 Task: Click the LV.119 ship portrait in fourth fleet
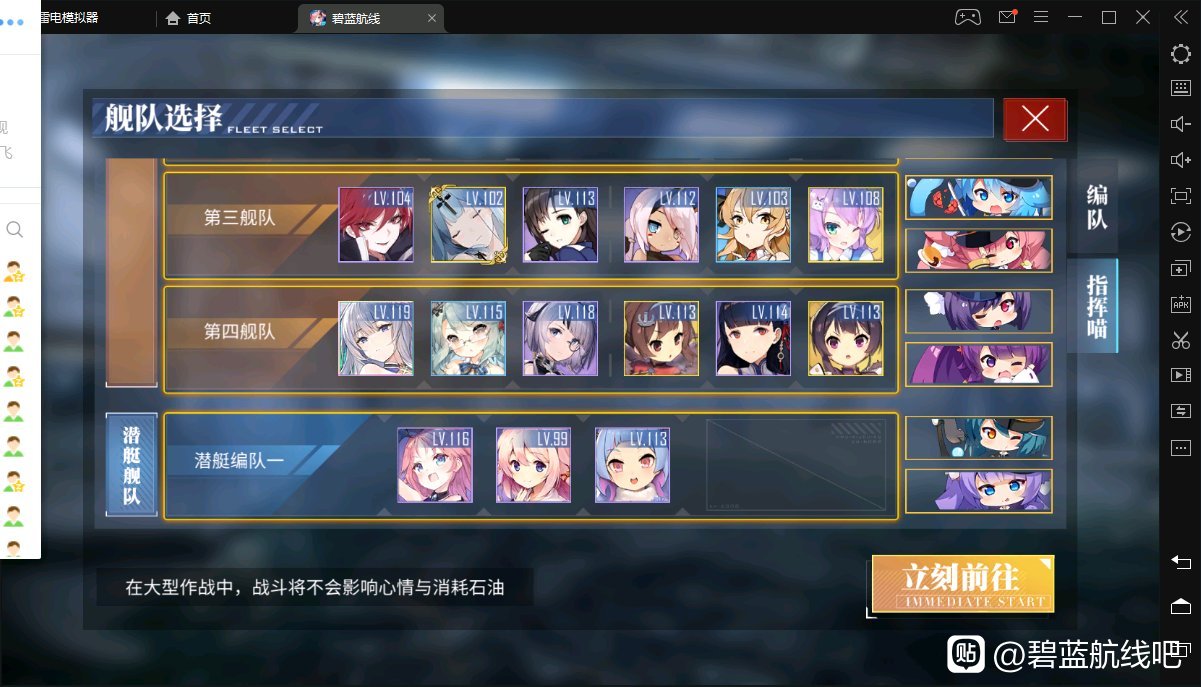tap(376, 339)
